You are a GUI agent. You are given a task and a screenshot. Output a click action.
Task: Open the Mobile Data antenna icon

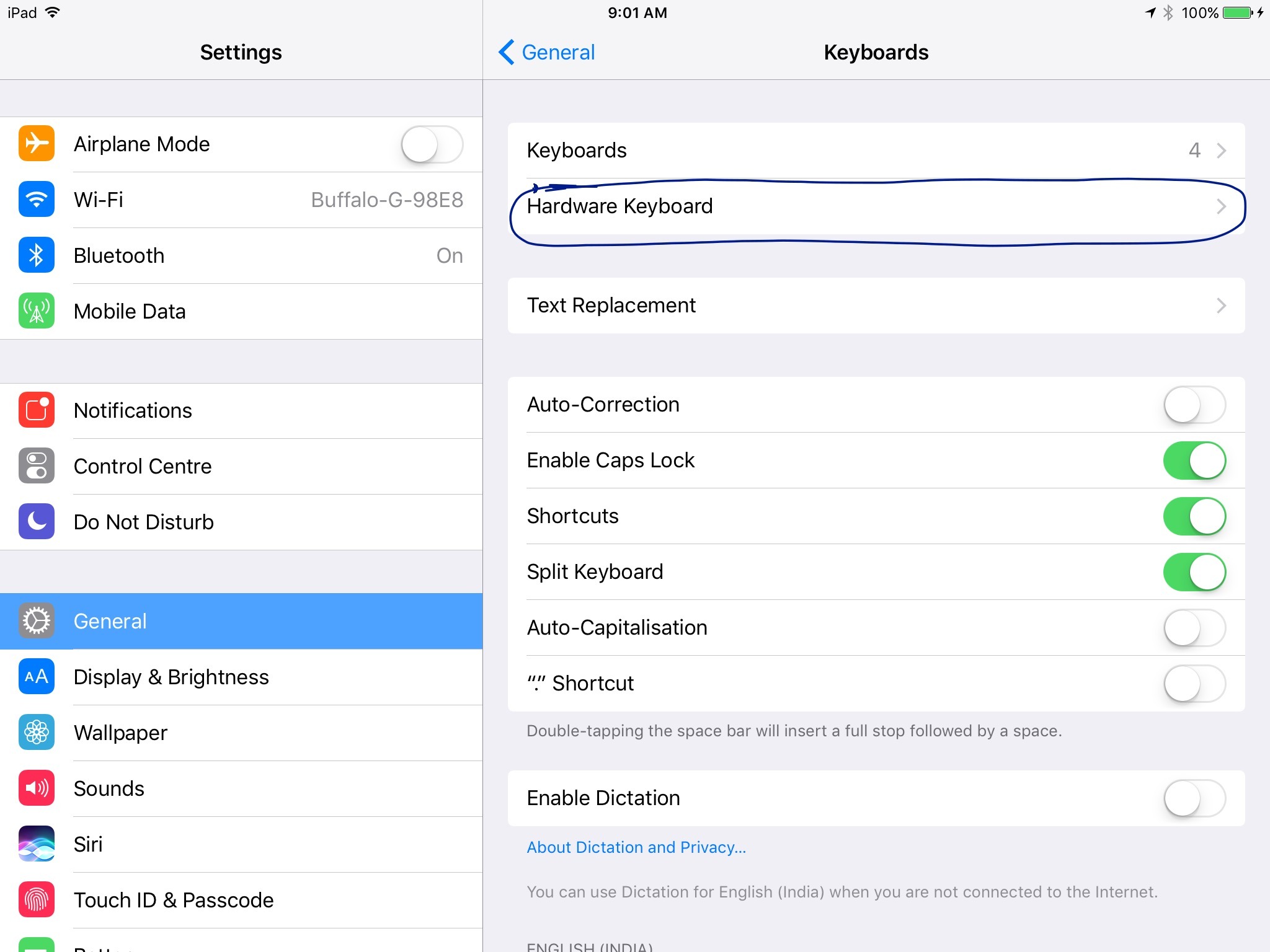click(37, 311)
